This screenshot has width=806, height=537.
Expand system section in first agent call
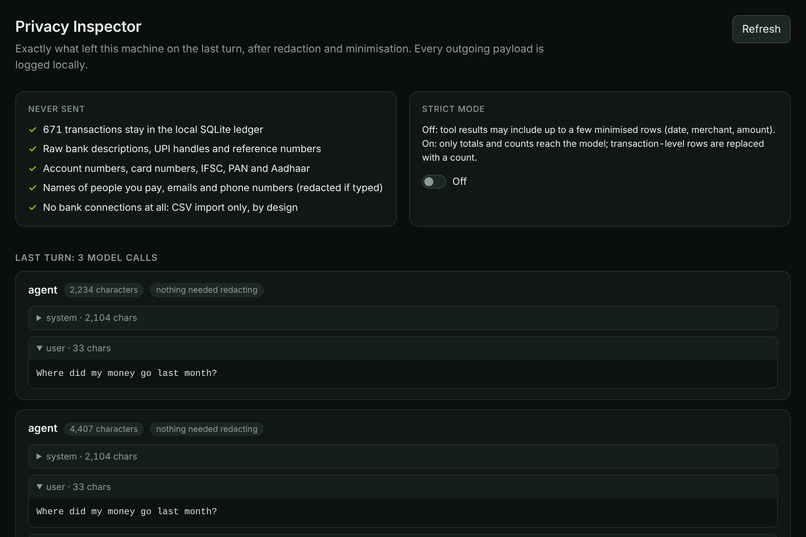[402, 318]
